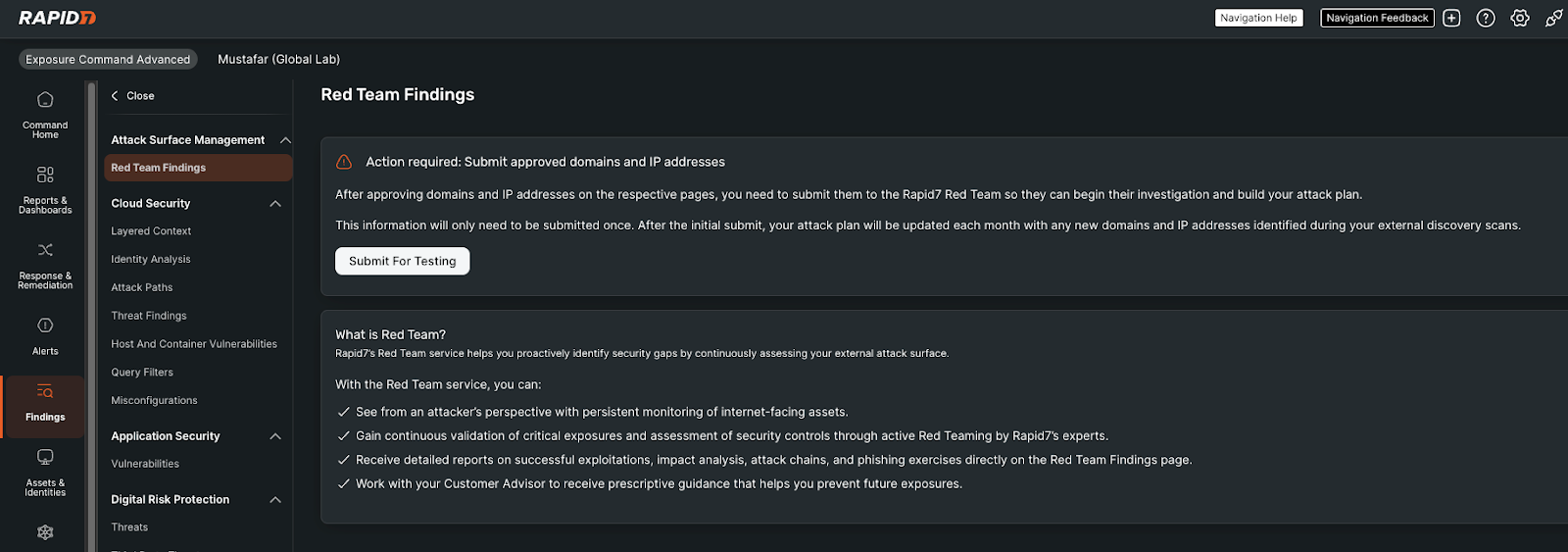Click the plus icon in top bar
The height and width of the screenshot is (552, 1568).
1451,18
